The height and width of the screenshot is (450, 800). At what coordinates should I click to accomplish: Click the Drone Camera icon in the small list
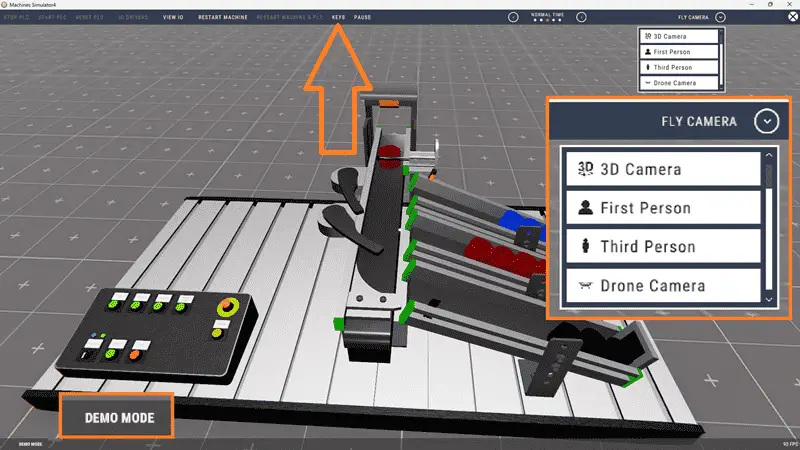click(648, 83)
